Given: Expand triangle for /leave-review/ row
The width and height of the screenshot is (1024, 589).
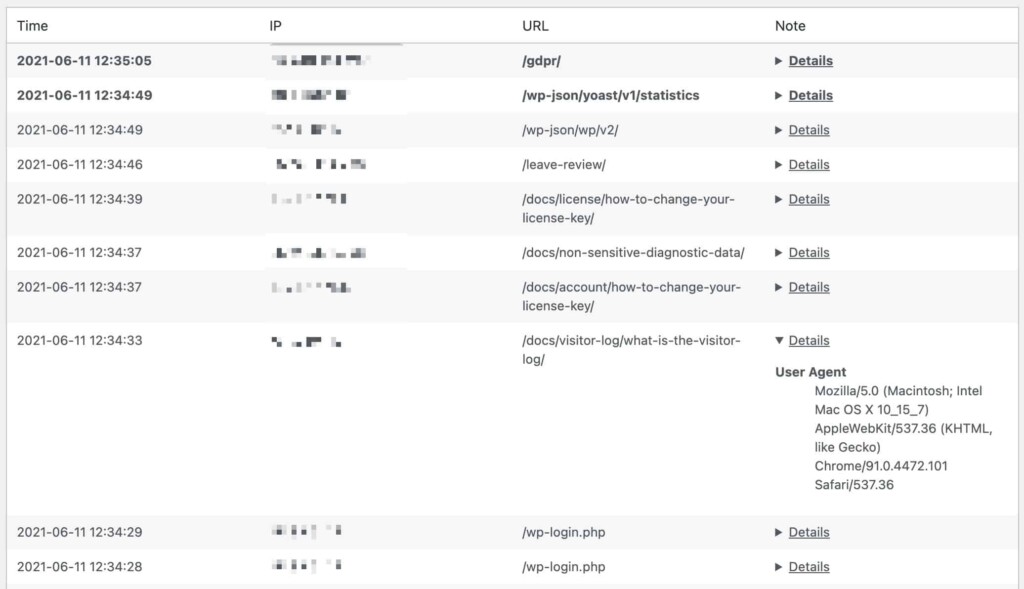Looking at the screenshot, I should click(778, 165).
